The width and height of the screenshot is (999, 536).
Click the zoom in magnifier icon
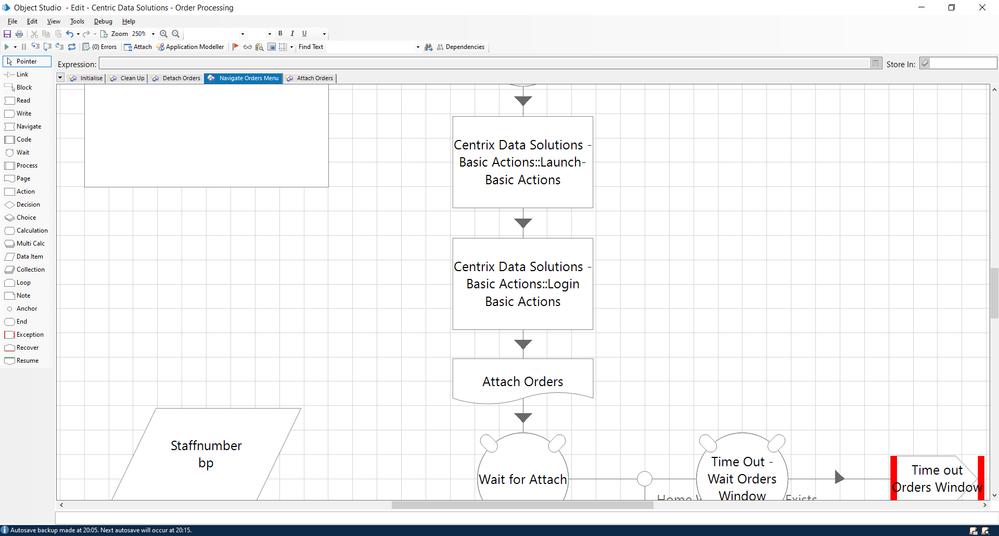164,34
